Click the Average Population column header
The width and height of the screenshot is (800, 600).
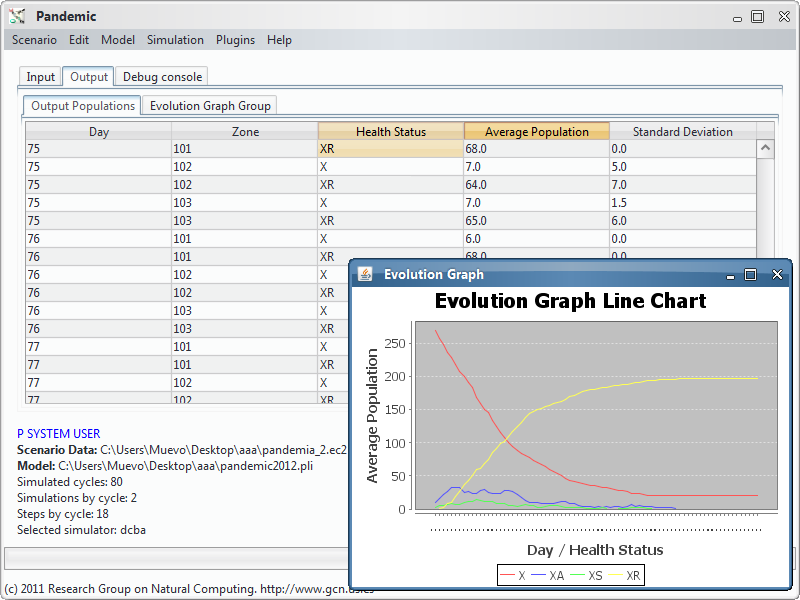click(x=537, y=132)
